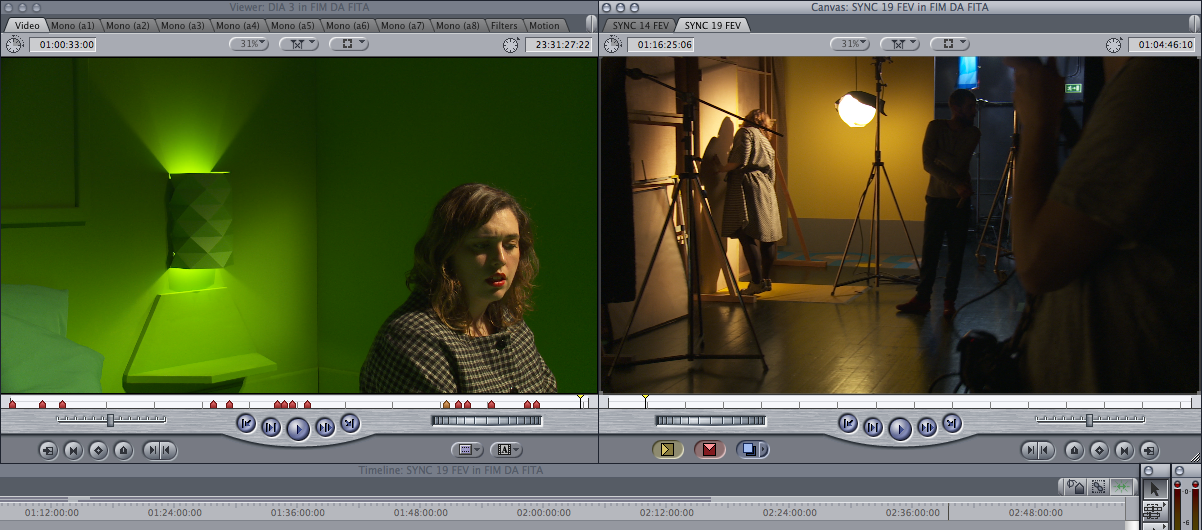Click Add Motion Keyframe button in Viewer
1202x530 pixels.
[98, 451]
